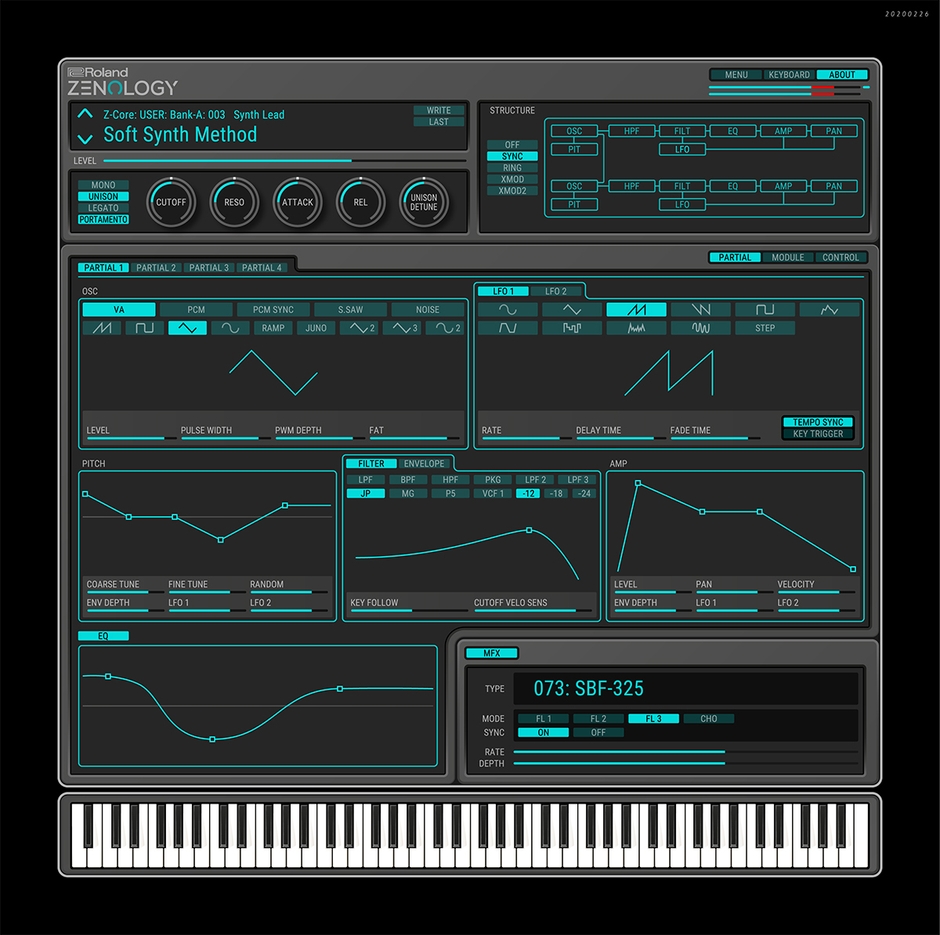Toggle PORTAMENTO on or off

tap(103, 219)
